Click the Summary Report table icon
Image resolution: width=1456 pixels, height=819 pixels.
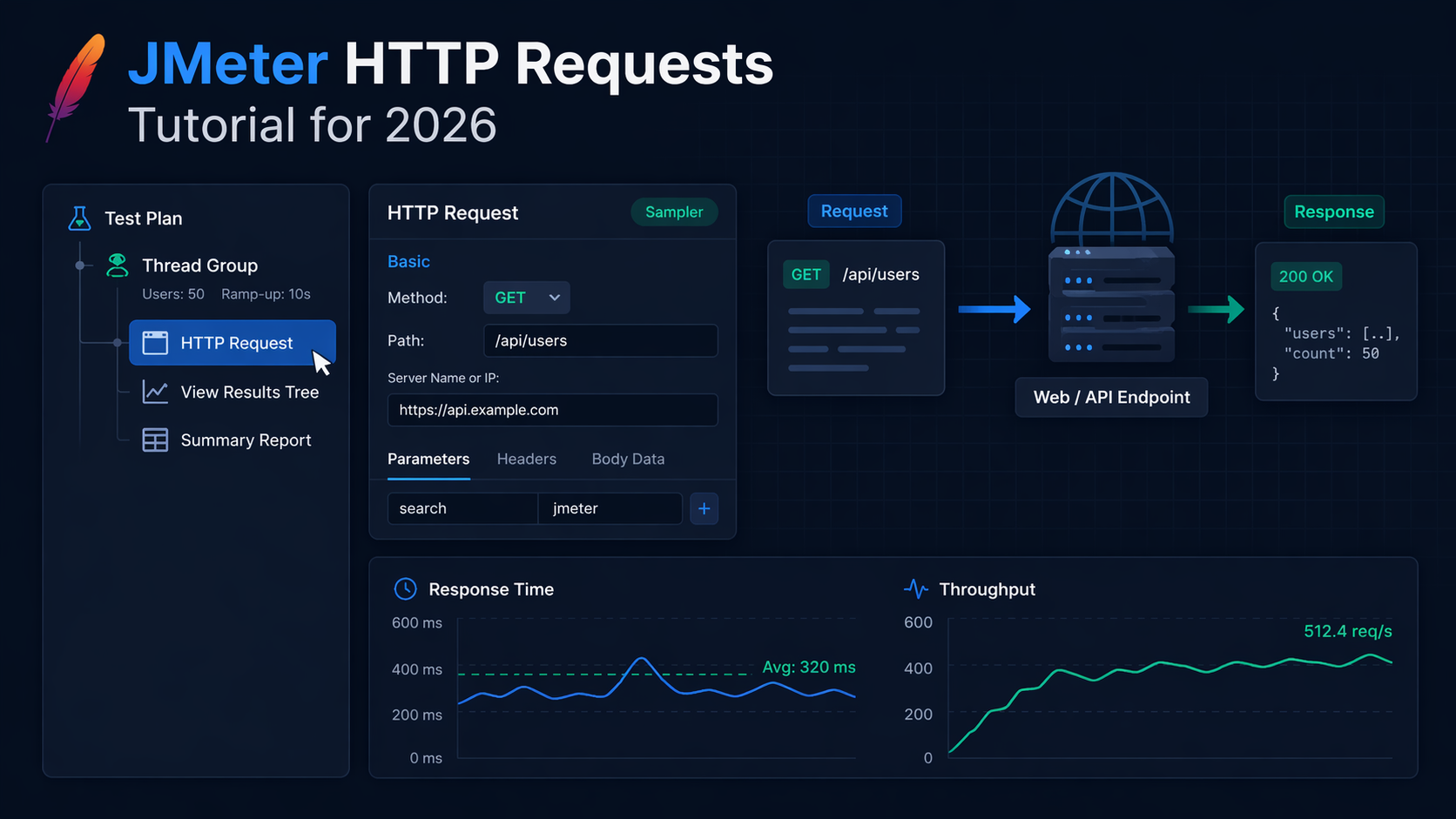click(154, 440)
